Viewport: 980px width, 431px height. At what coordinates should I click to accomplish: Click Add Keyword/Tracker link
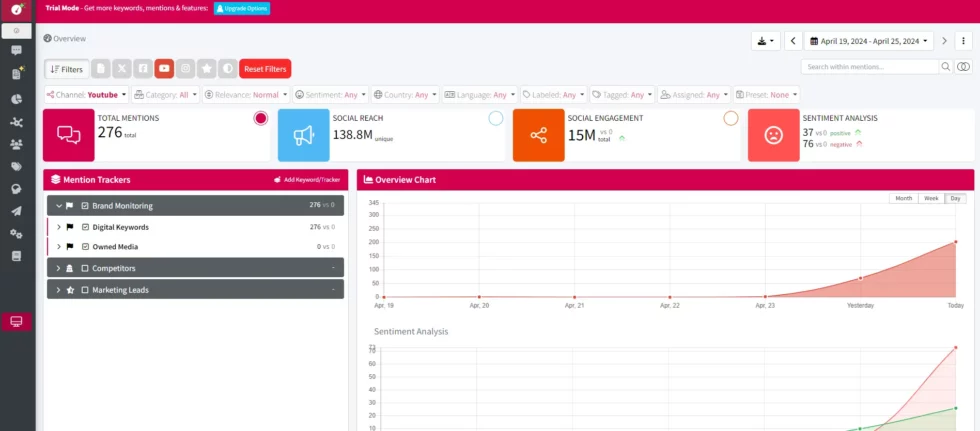click(x=307, y=180)
